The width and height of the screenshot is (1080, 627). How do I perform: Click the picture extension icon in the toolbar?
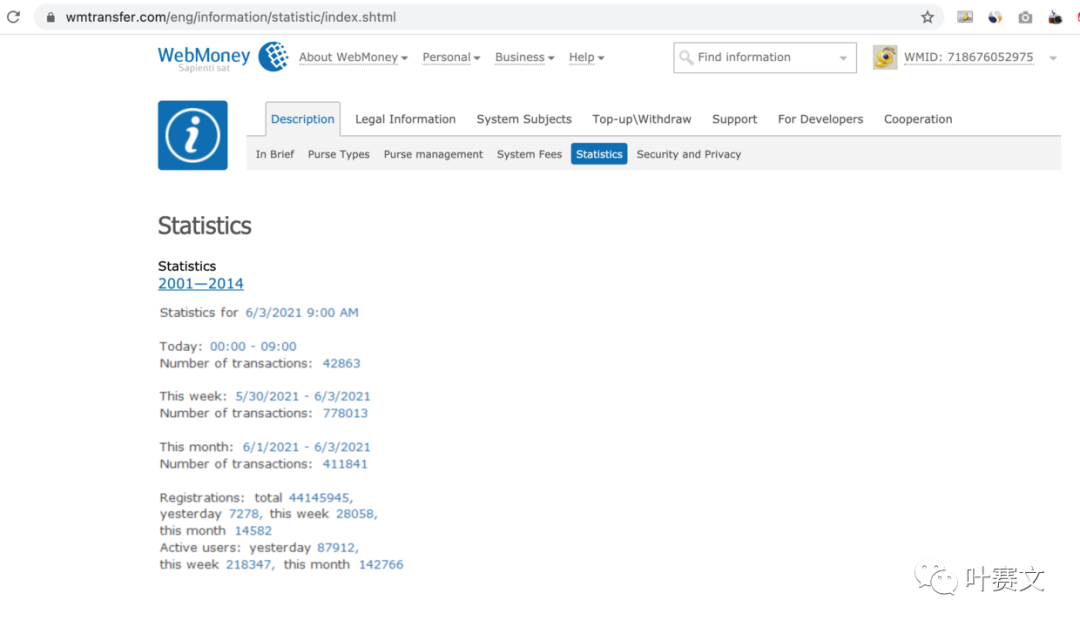click(x=965, y=17)
